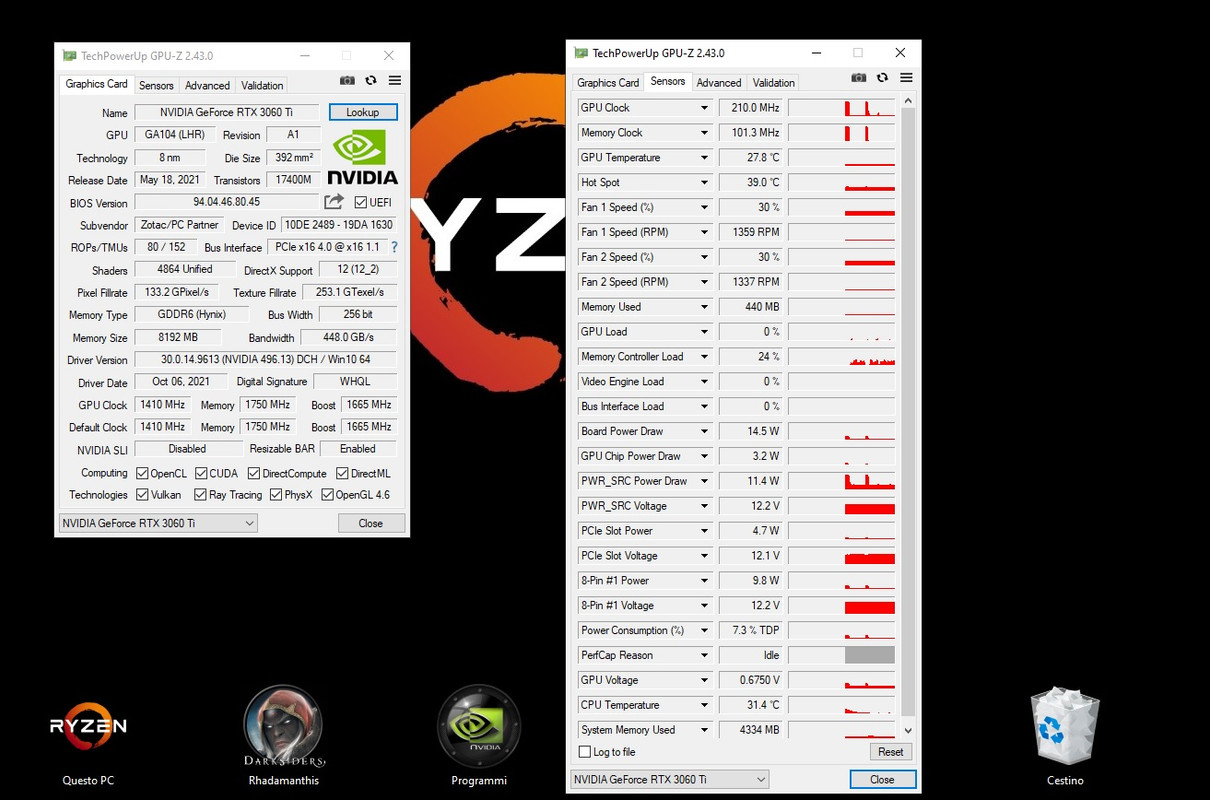Click the BIOS Version field 94.04.46.80.45

point(226,202)
